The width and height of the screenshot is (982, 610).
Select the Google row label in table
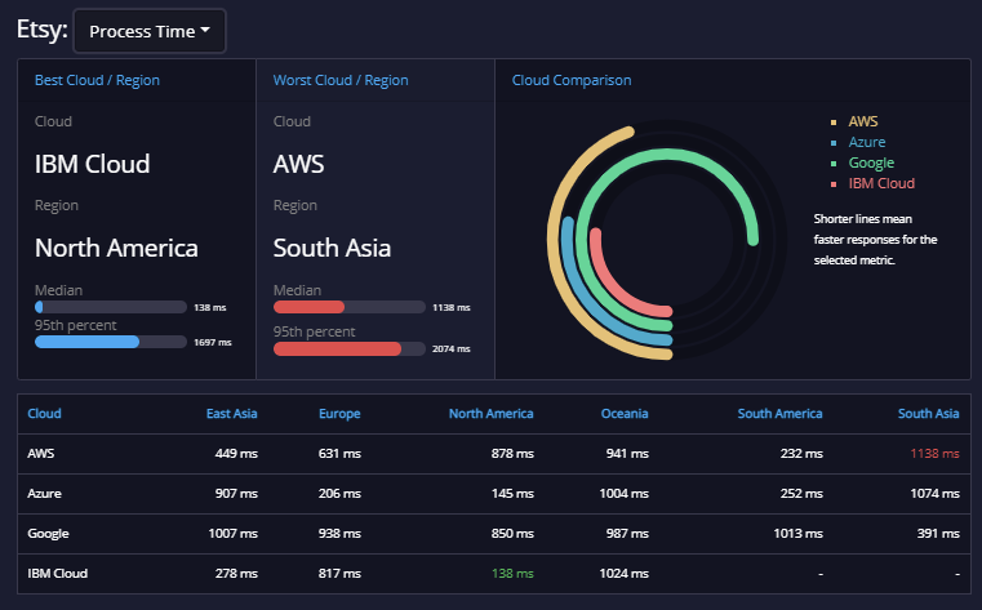pyautogui.click(x=48, y=534)
